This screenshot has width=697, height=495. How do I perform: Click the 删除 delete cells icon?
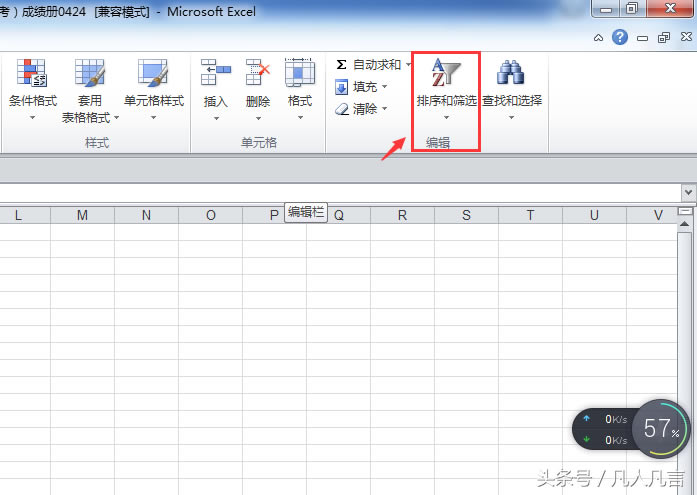tap(258, 74)
